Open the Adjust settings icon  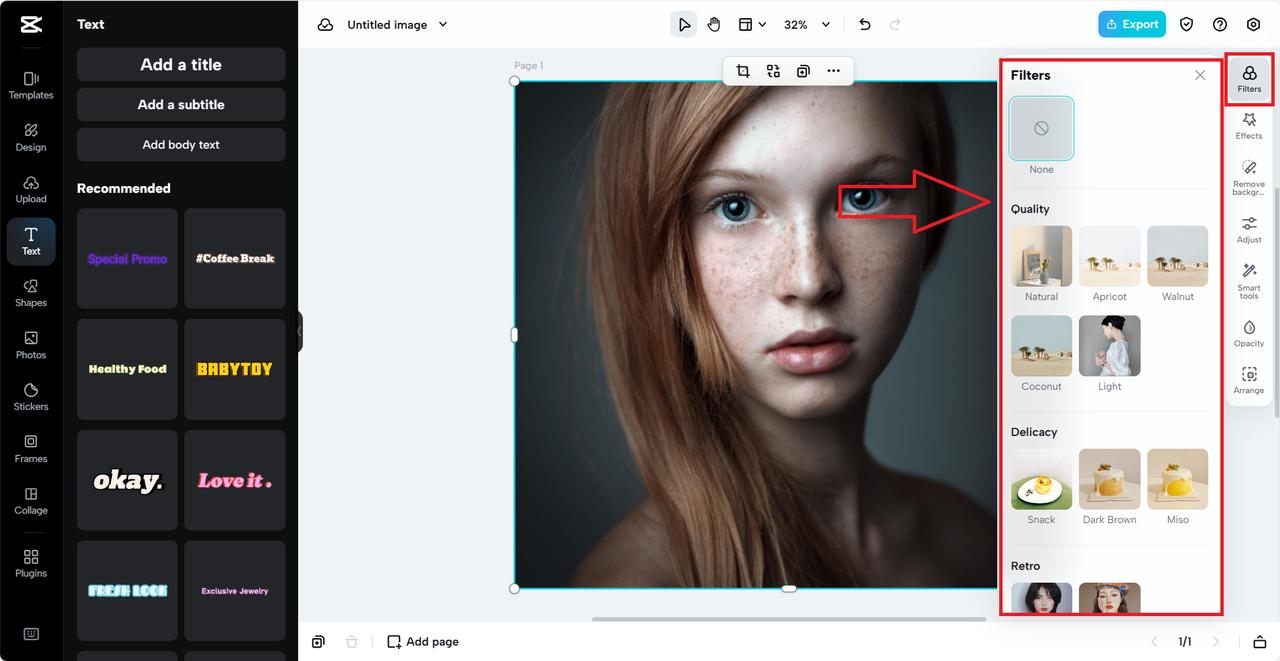pyautogui.click(x=1249, y=230)
